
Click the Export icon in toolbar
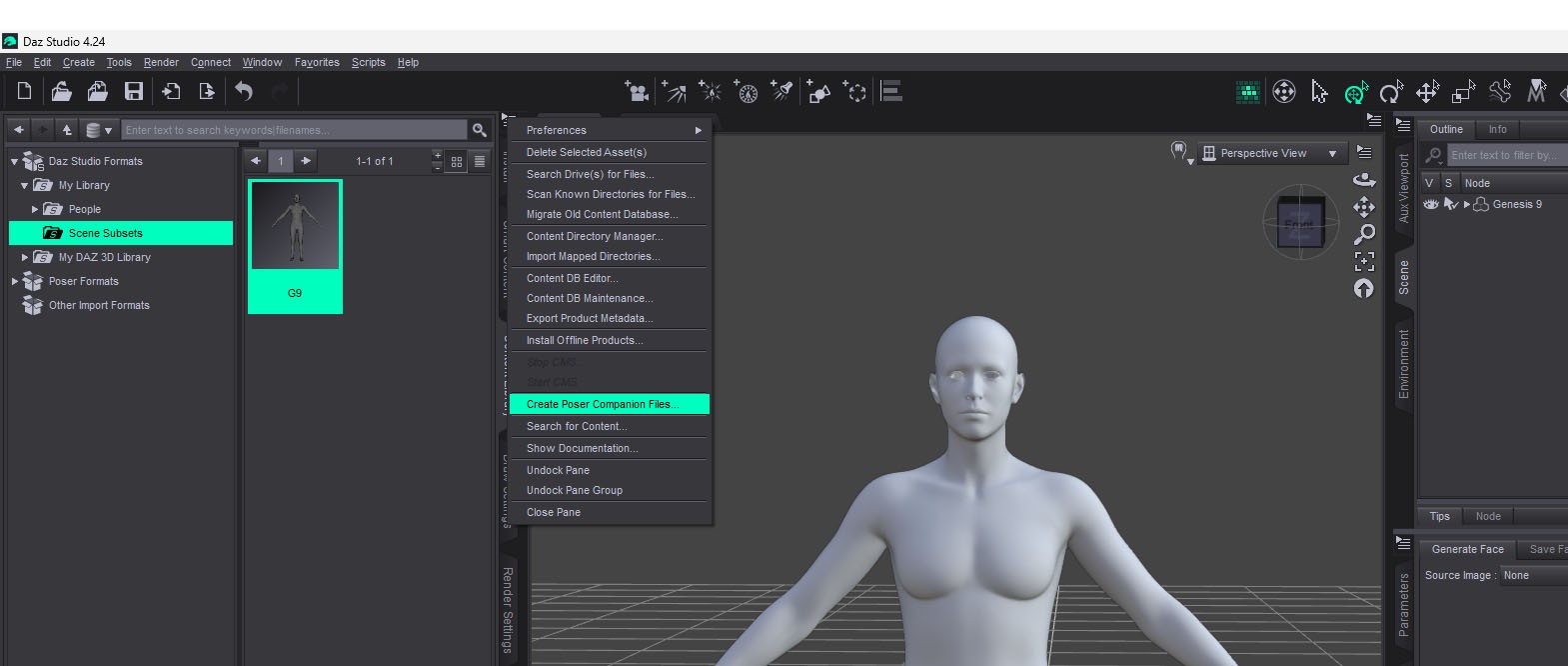click(207, 92)
